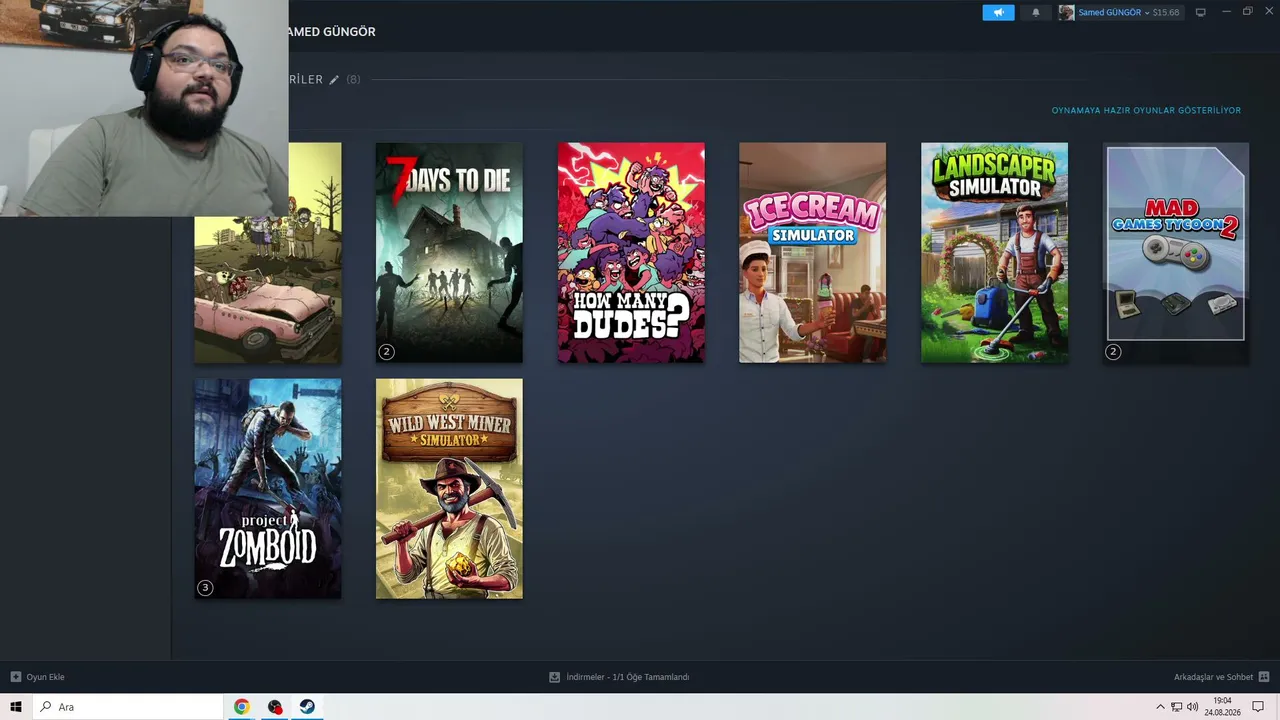Click the Windows taskbar search box Ara
The height and width of the screenshot is (720, 1280).
[x=128, y=707]
